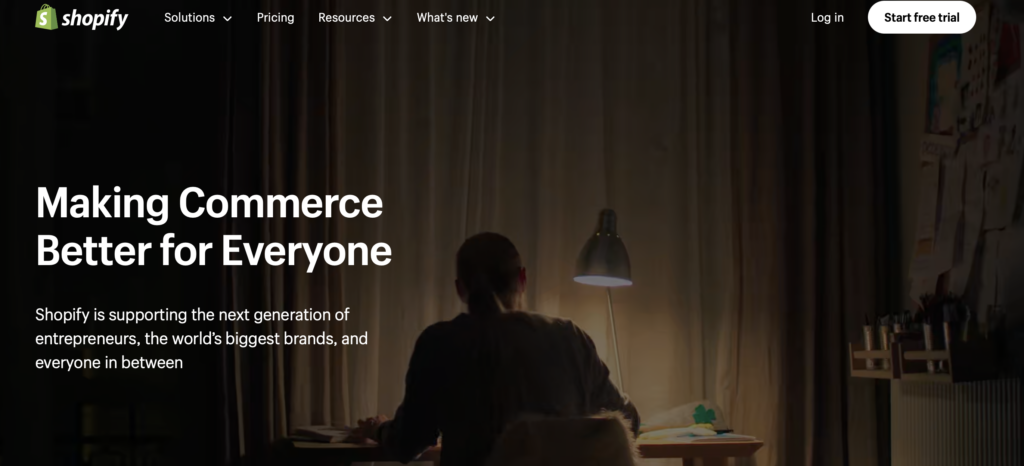Click the Start free trial button
This screenshot has width=1024, height=466.
(921, 18)
